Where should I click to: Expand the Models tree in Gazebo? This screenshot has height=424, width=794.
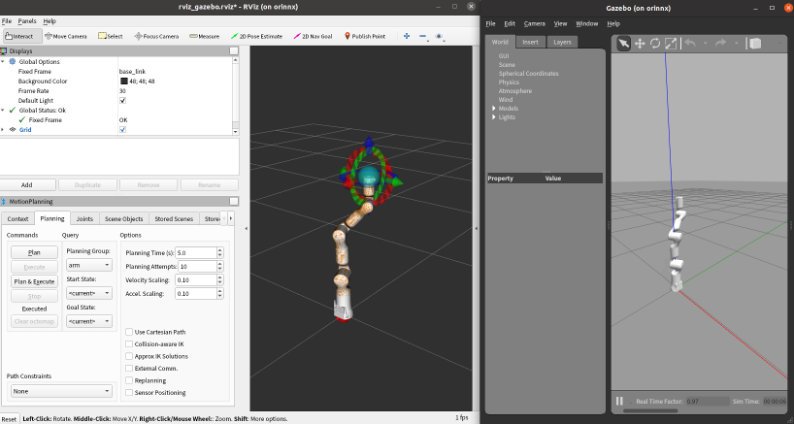494,108
